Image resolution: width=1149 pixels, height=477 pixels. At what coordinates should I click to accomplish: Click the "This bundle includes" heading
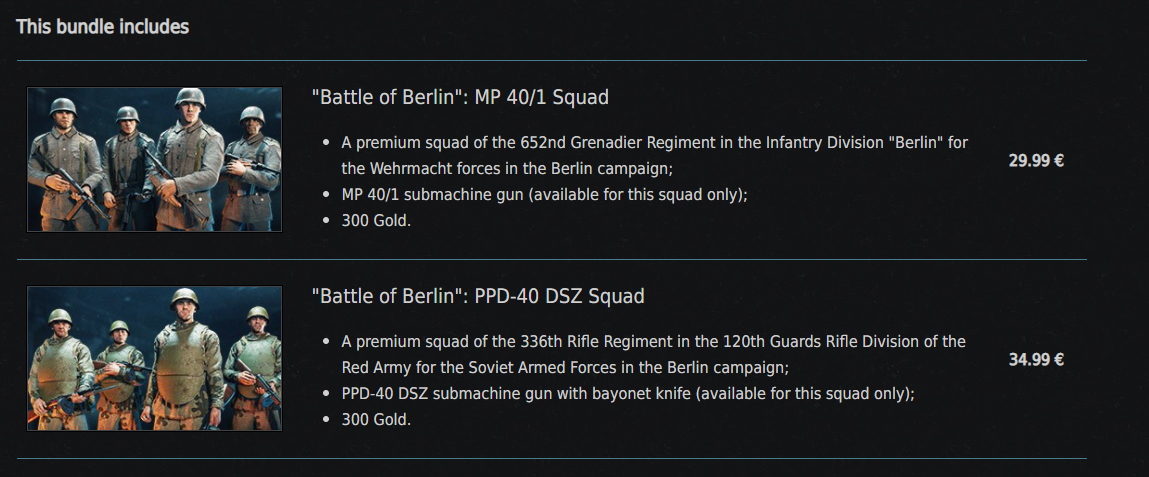102,27
